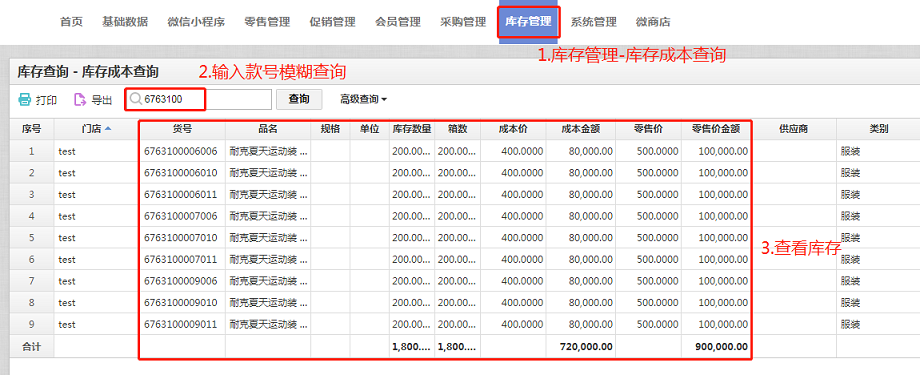Image resolution: width=920 pixels, height=375 pixels.
Task: Click product name cell in row 6763100006010
Action: (268, 173)
